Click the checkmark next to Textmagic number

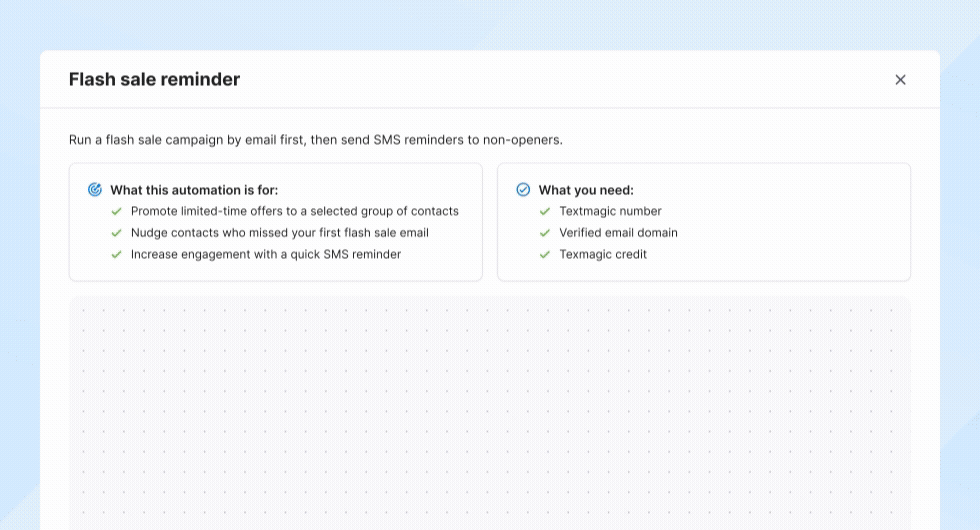click(x=545, y=212)
